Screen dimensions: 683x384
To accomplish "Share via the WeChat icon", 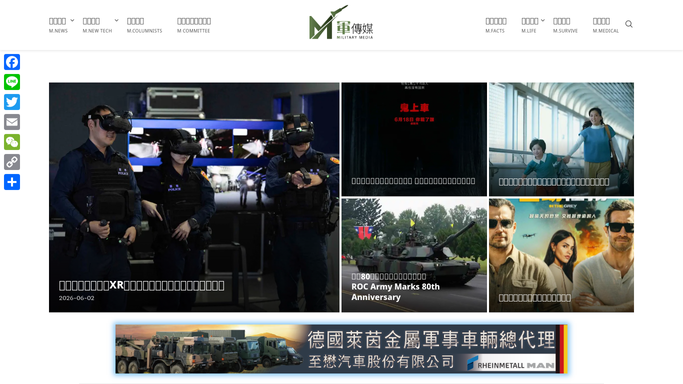I will [12, 142].
